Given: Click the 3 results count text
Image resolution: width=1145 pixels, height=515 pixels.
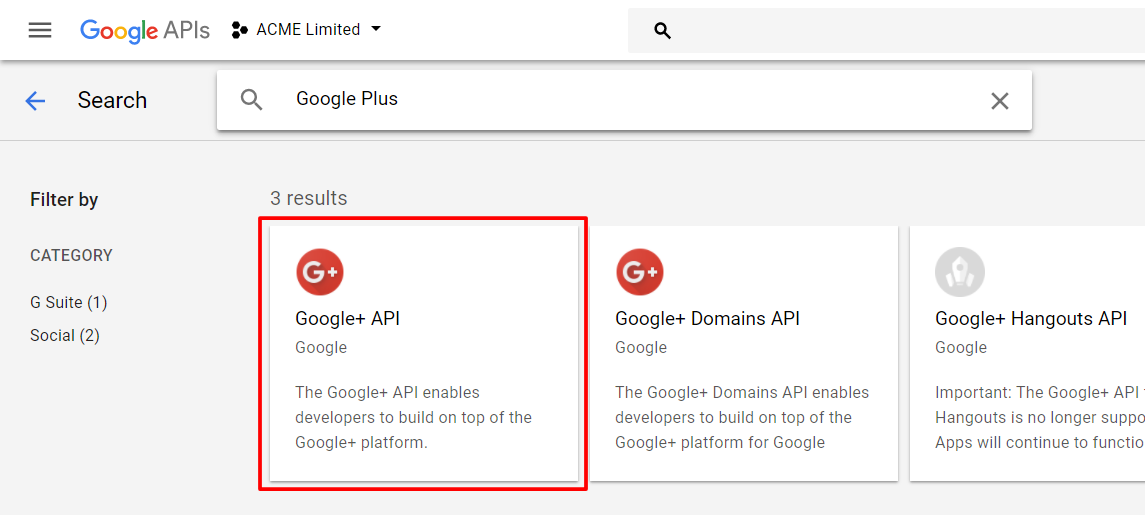Looking at the screenshot, I should [x=309, y=198].
